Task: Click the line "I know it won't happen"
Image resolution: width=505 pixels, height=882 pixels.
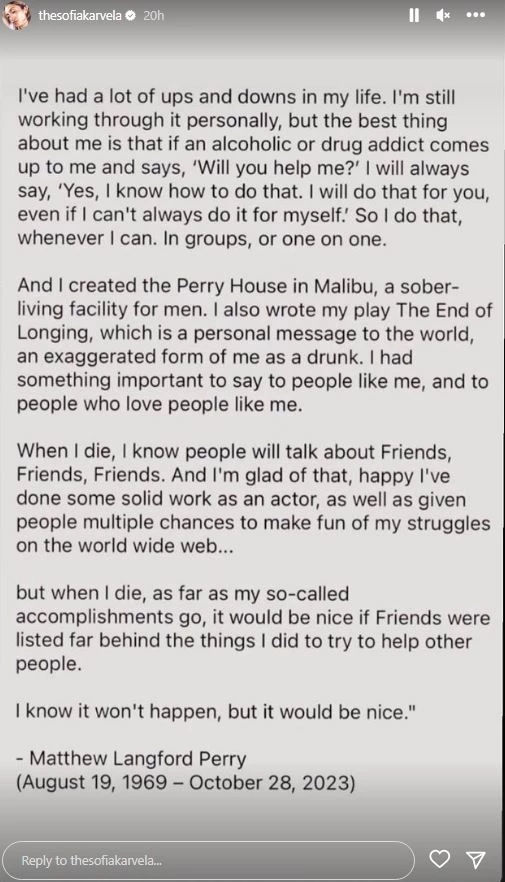Action: [x=216, y=712]
